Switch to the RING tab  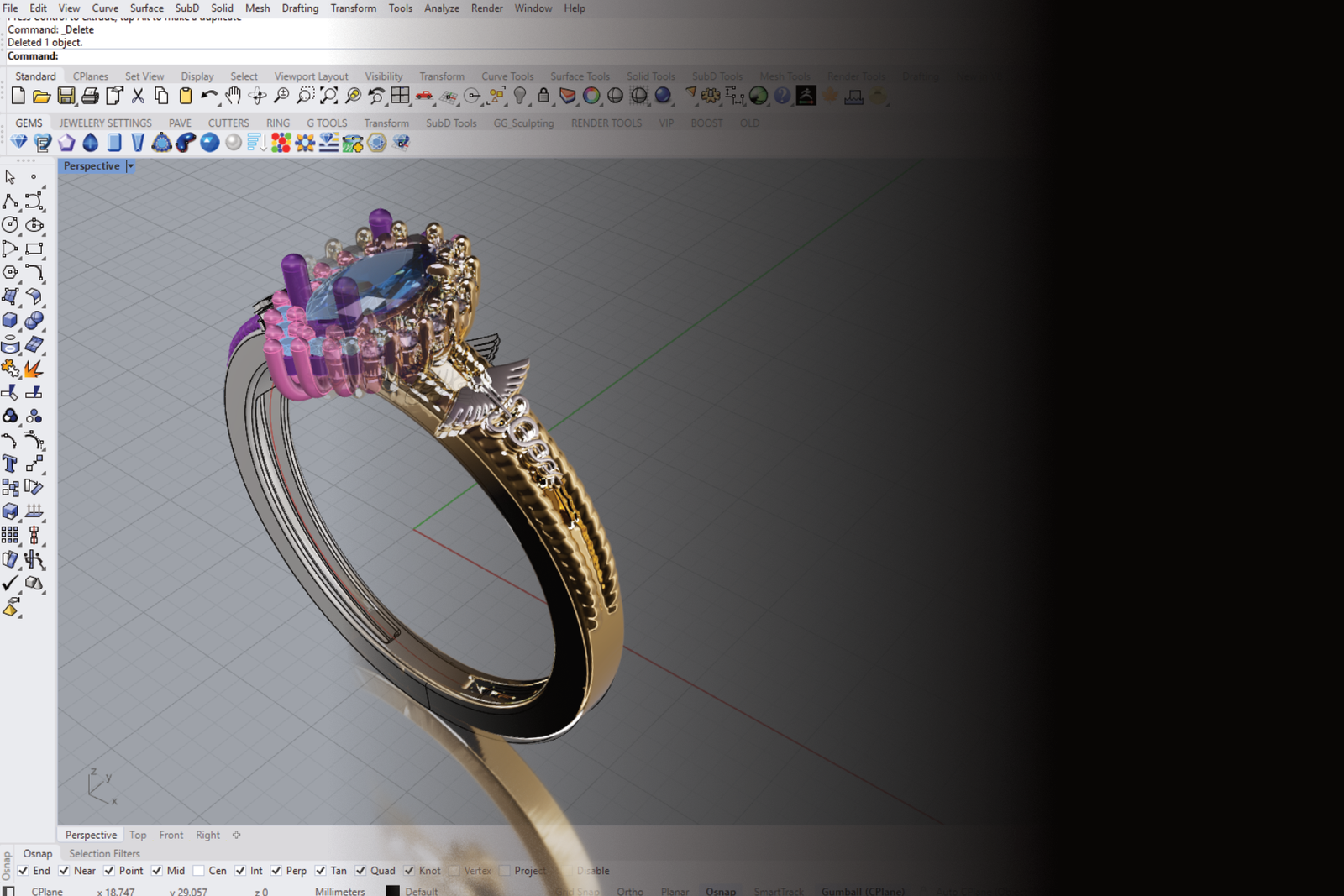(x=278, y=123)
